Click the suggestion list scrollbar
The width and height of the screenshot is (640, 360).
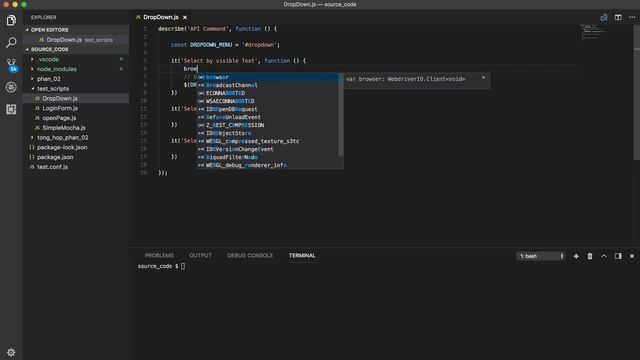341,115
